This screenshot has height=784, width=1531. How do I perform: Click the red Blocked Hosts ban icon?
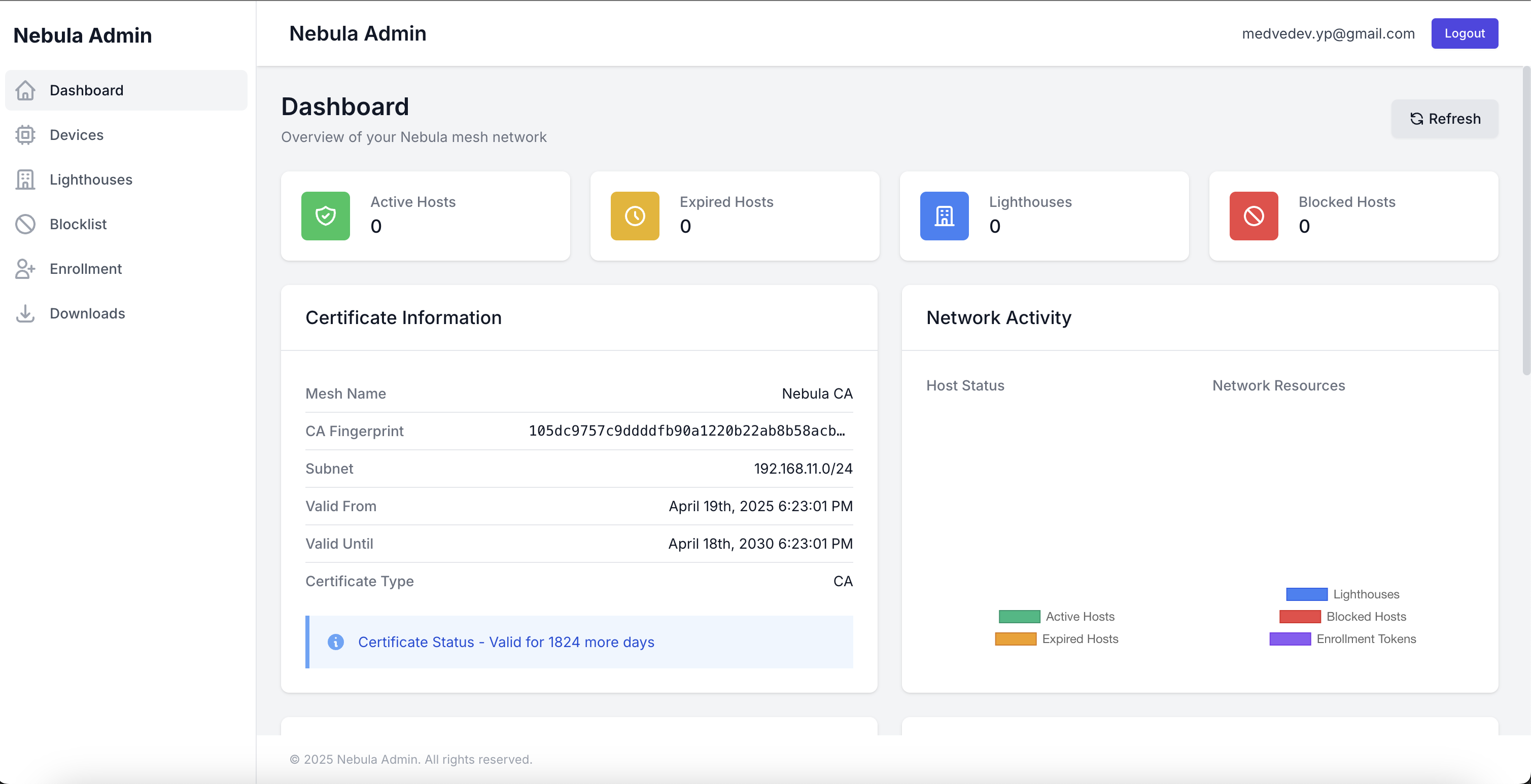(1254, 216)
